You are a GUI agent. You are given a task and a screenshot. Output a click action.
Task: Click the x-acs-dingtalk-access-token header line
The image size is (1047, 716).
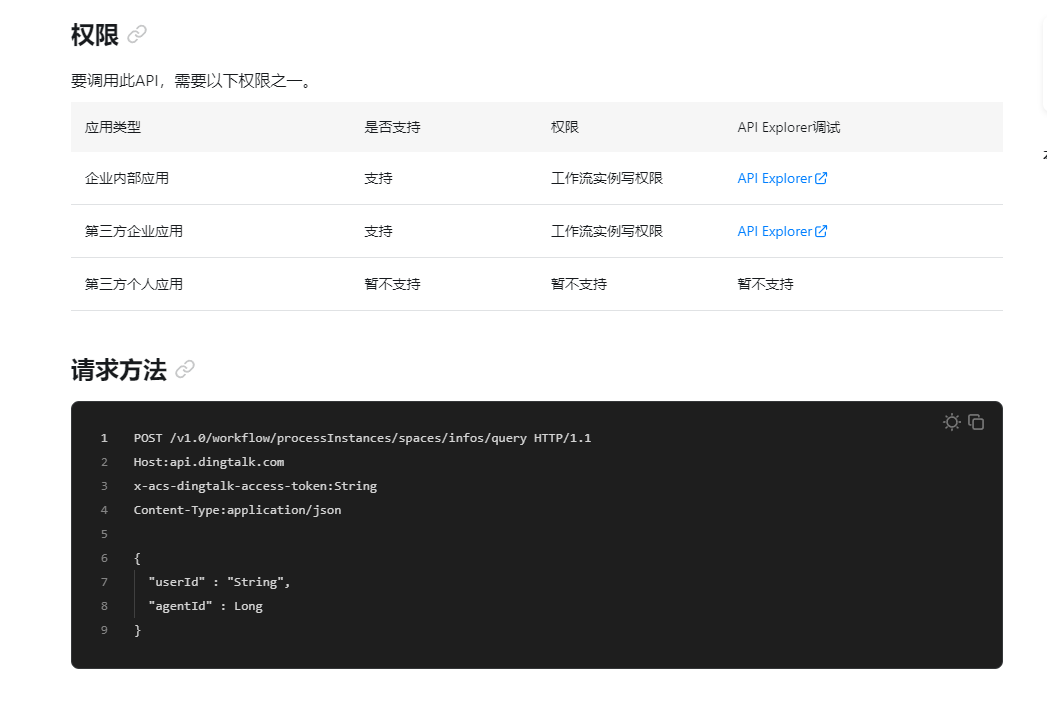click(255, 486)
